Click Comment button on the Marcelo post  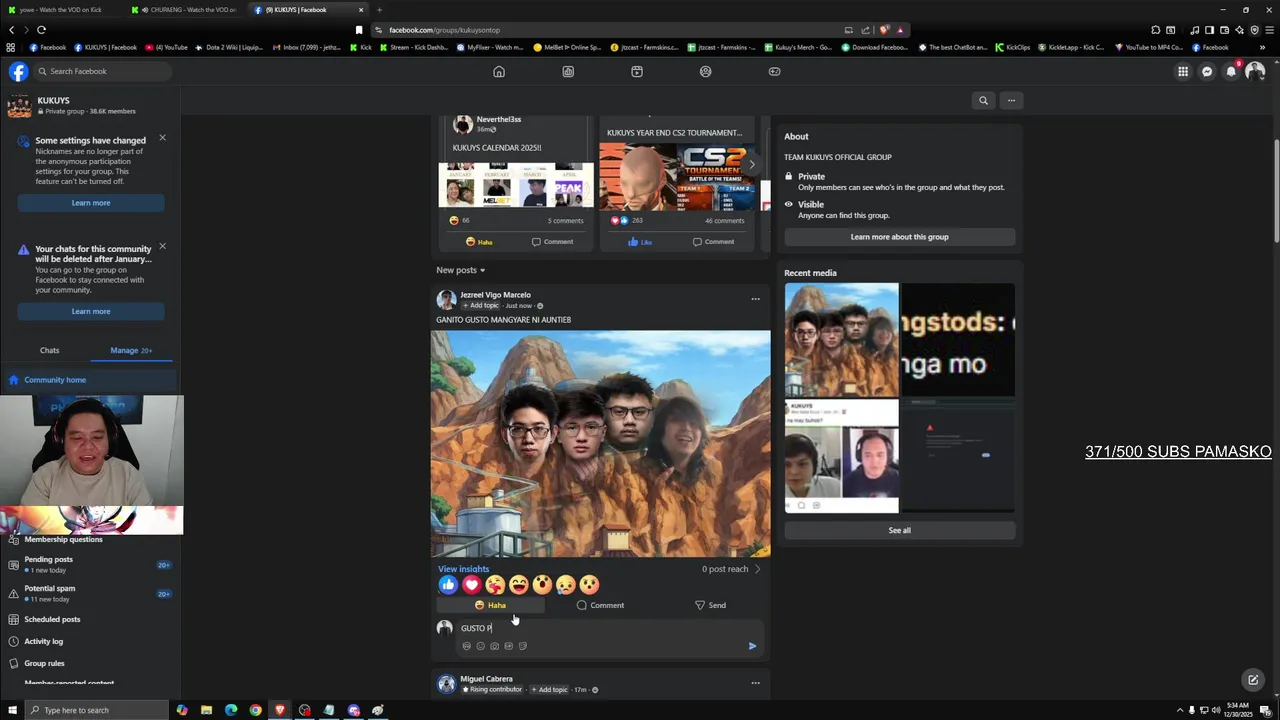(x=600, y=605)
